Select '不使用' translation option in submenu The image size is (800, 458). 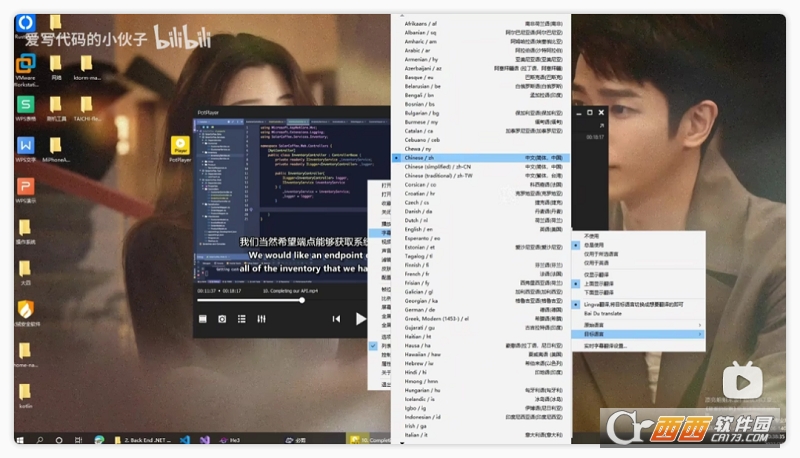click(x=638, y=236)
